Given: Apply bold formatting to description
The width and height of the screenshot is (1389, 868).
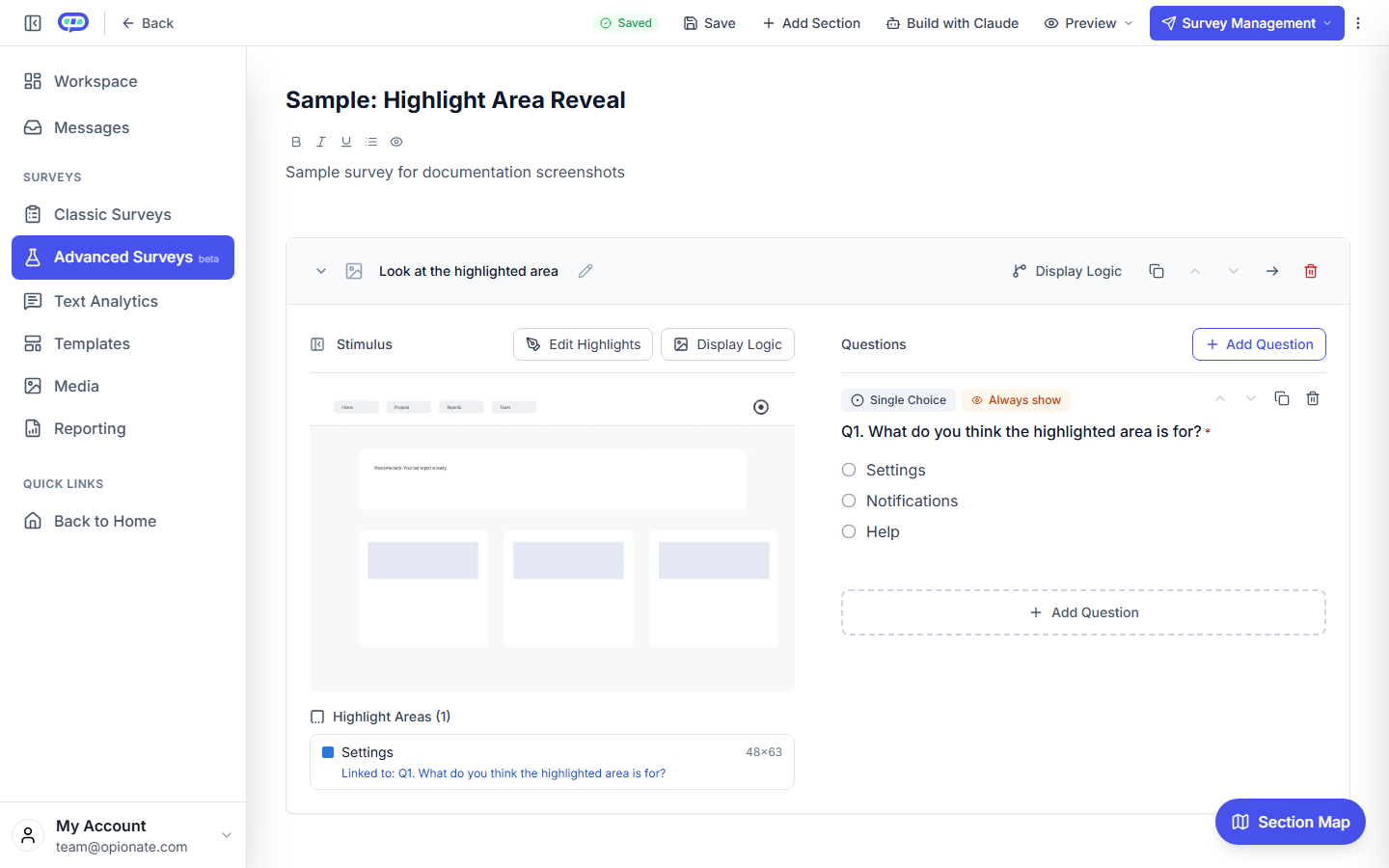Looking at the screenshot, I should coord(296,142).
